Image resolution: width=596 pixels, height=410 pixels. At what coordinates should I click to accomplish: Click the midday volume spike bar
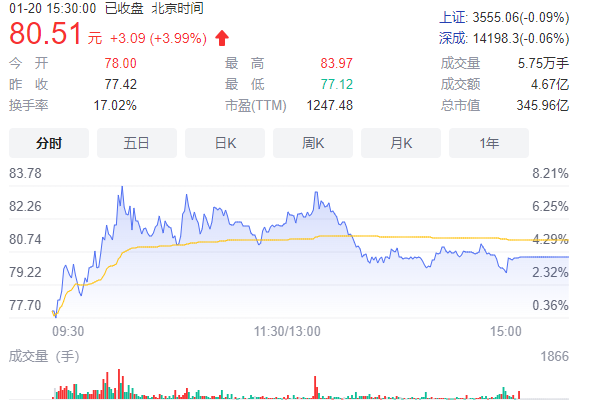tap(315, 387)
